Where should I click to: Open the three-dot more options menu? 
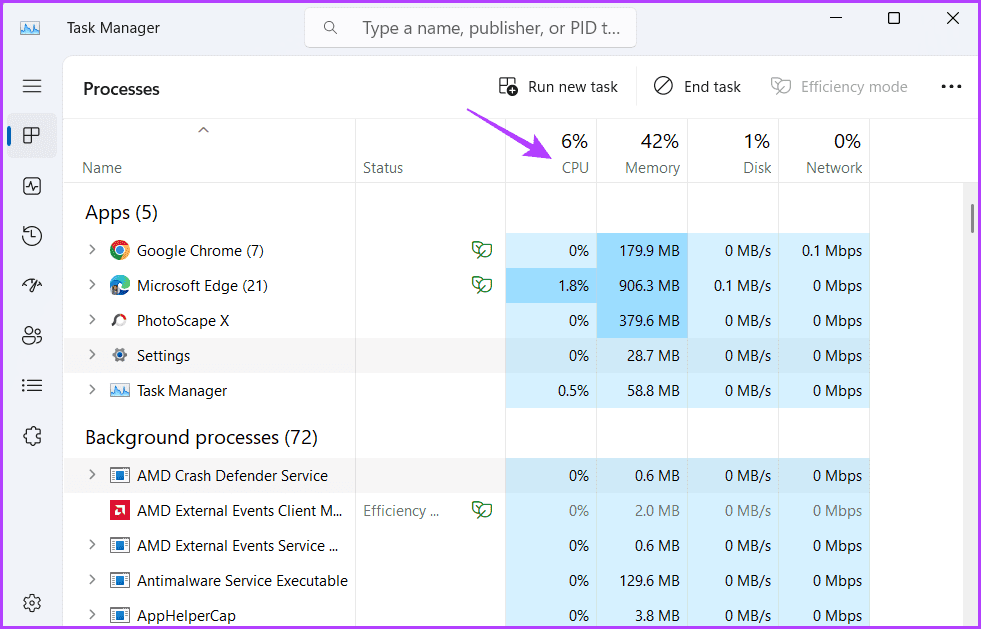(951, 86)
